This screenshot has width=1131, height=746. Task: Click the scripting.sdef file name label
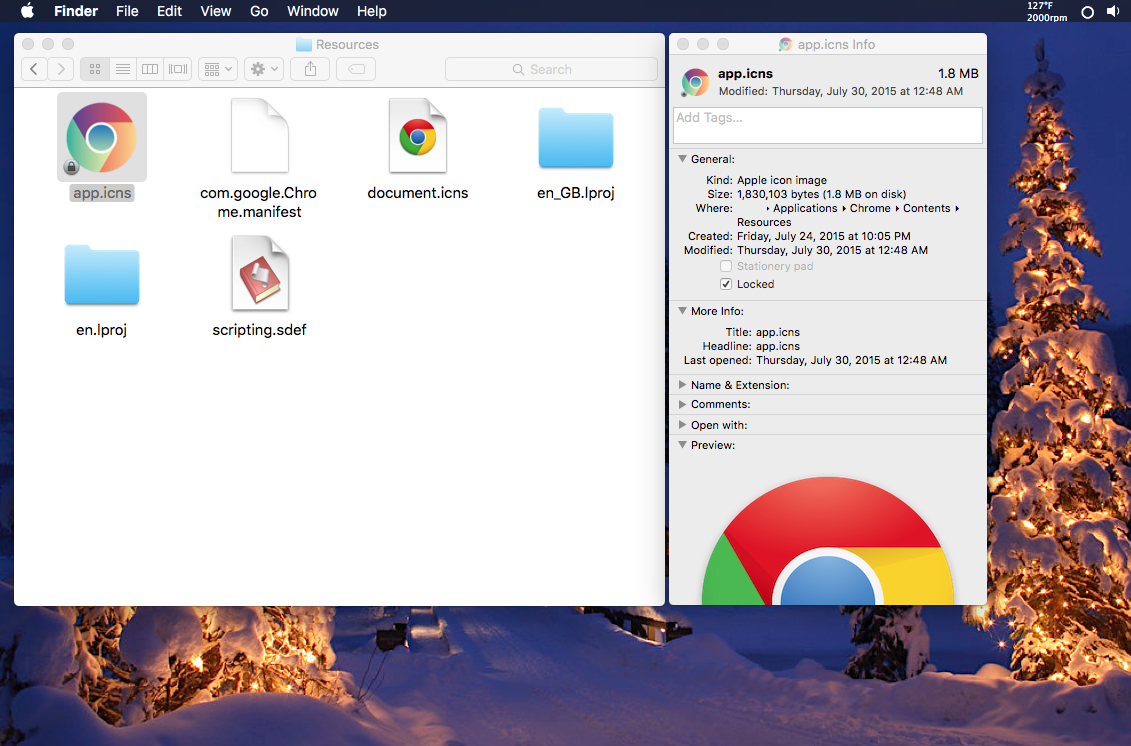[x=260, y=330]
